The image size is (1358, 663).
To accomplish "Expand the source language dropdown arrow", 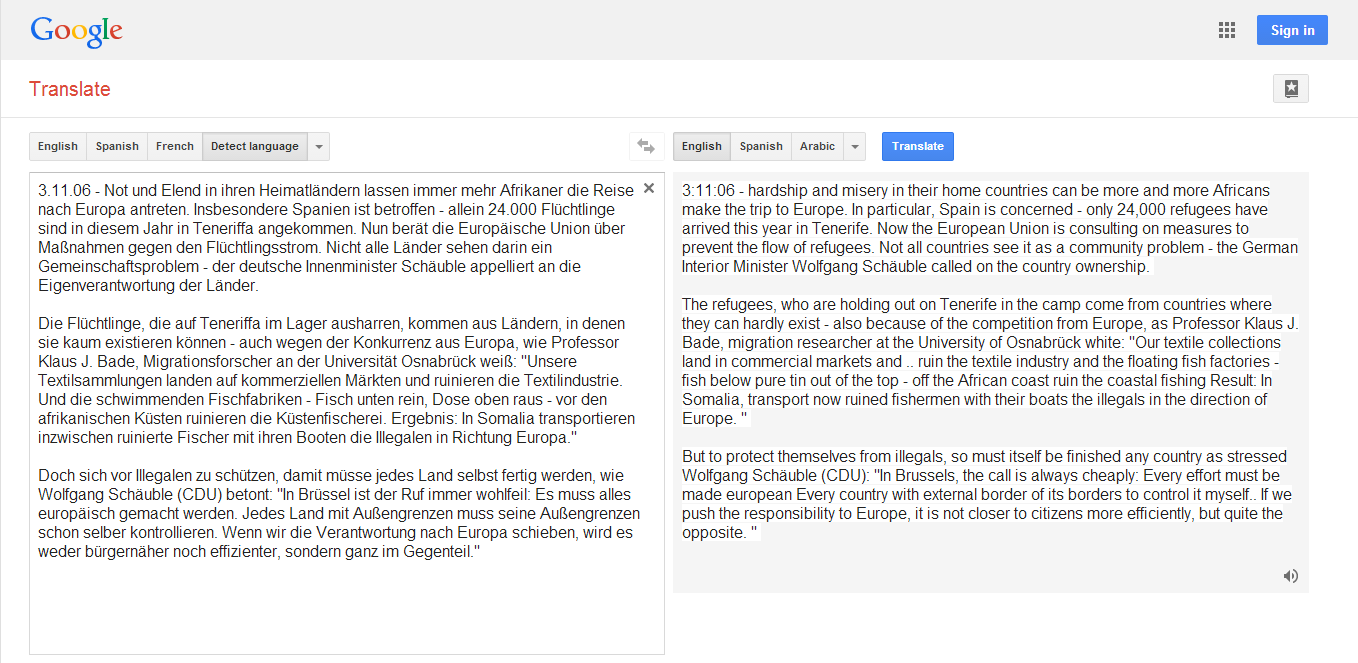I will click(x=319, y=147).
